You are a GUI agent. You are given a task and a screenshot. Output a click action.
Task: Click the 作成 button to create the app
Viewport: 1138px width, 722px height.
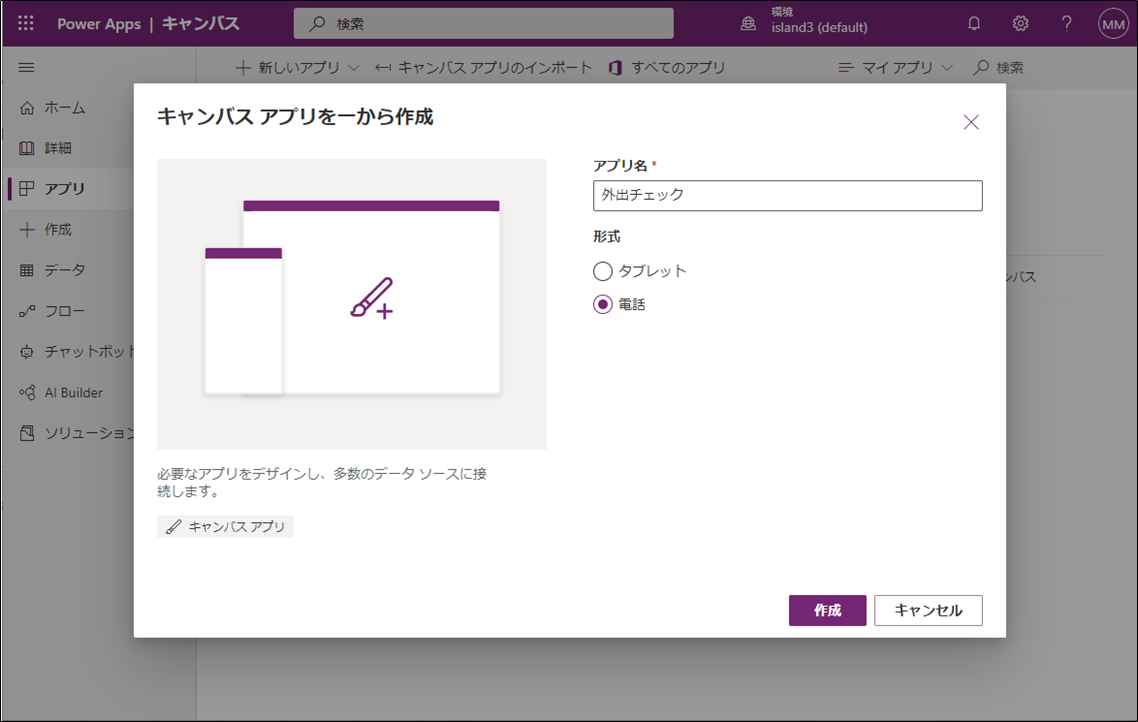pyautogui.click(x=827, y=610)
